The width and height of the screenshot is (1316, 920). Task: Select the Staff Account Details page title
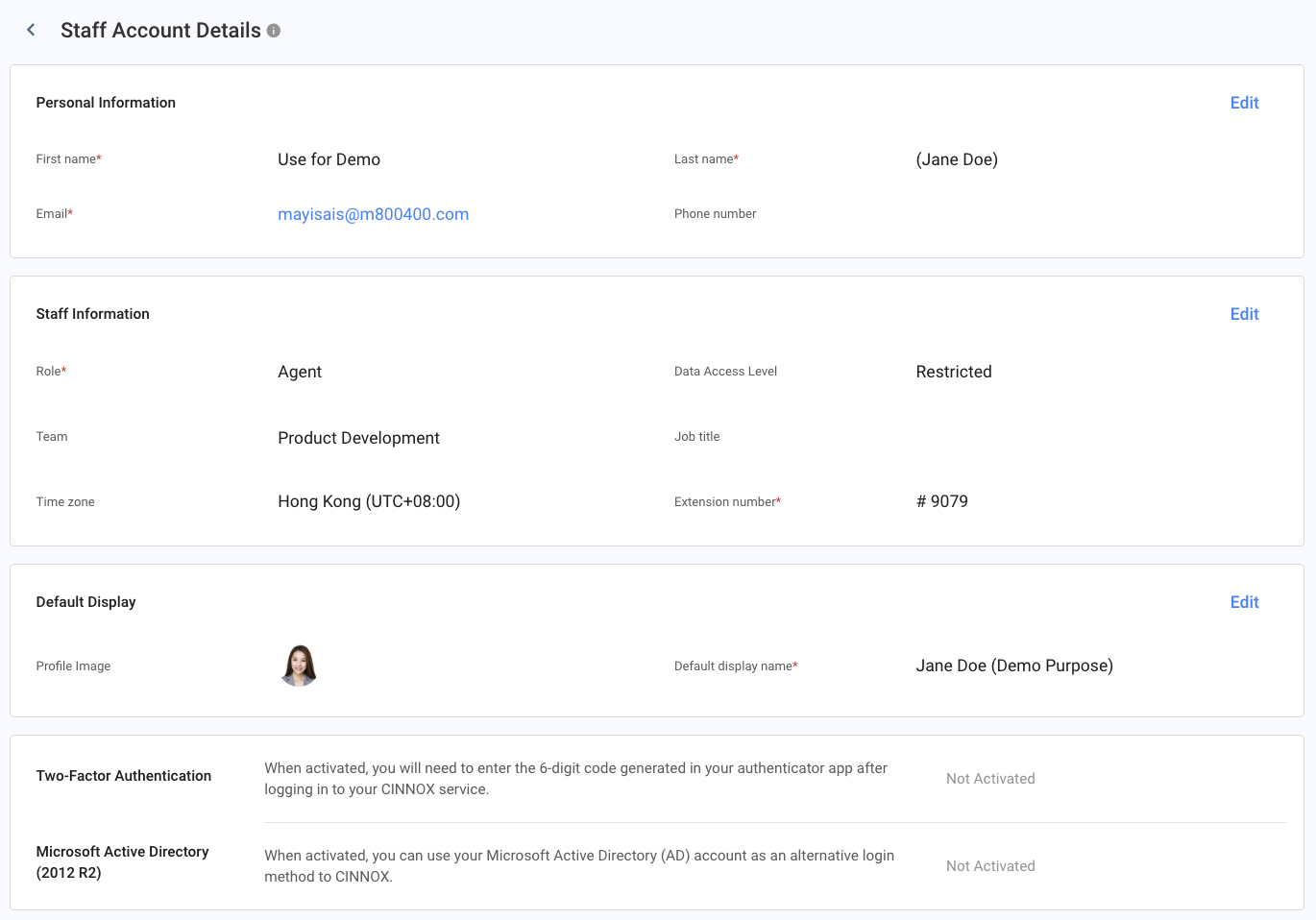pos(160,31)
